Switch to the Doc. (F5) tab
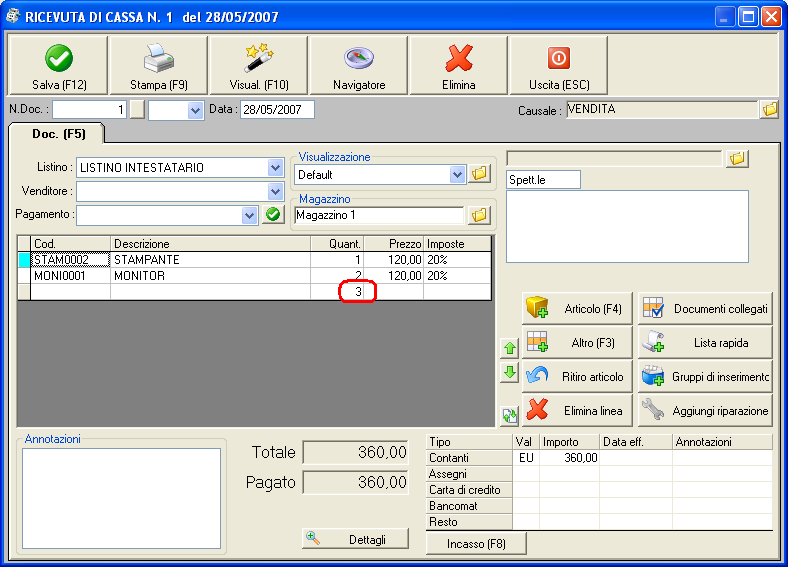The image size is (788, 567). coord(57,134)
